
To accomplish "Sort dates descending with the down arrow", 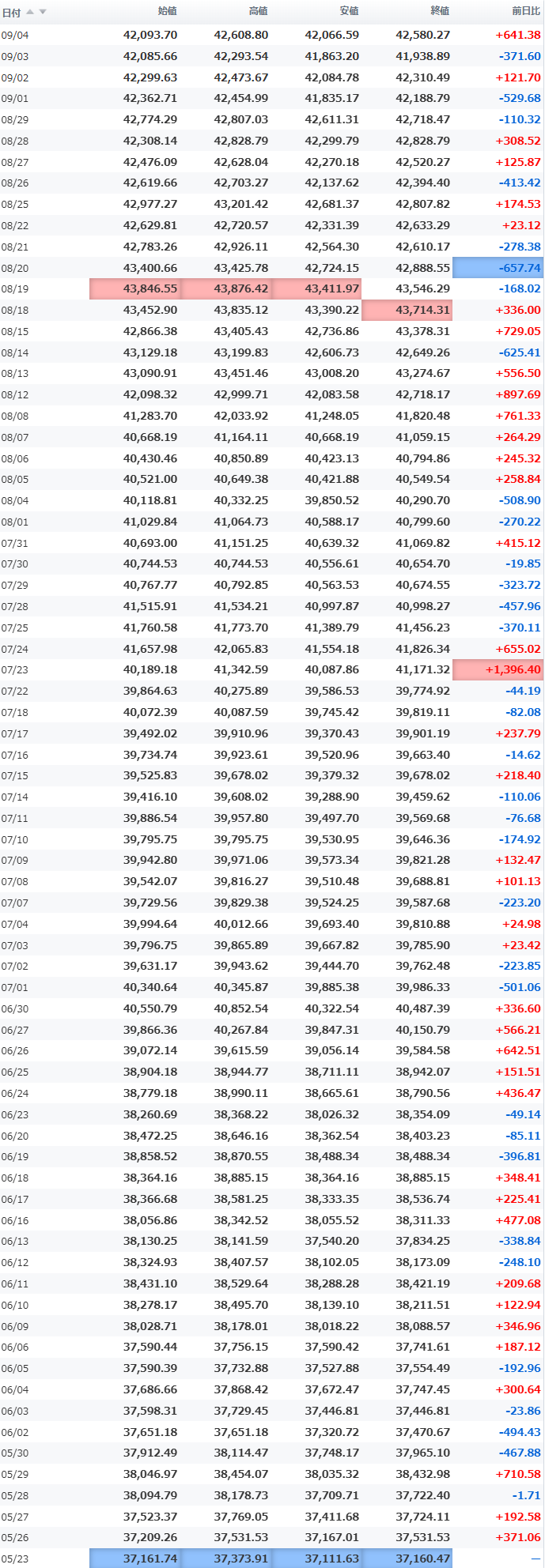I will pos(43,12).
